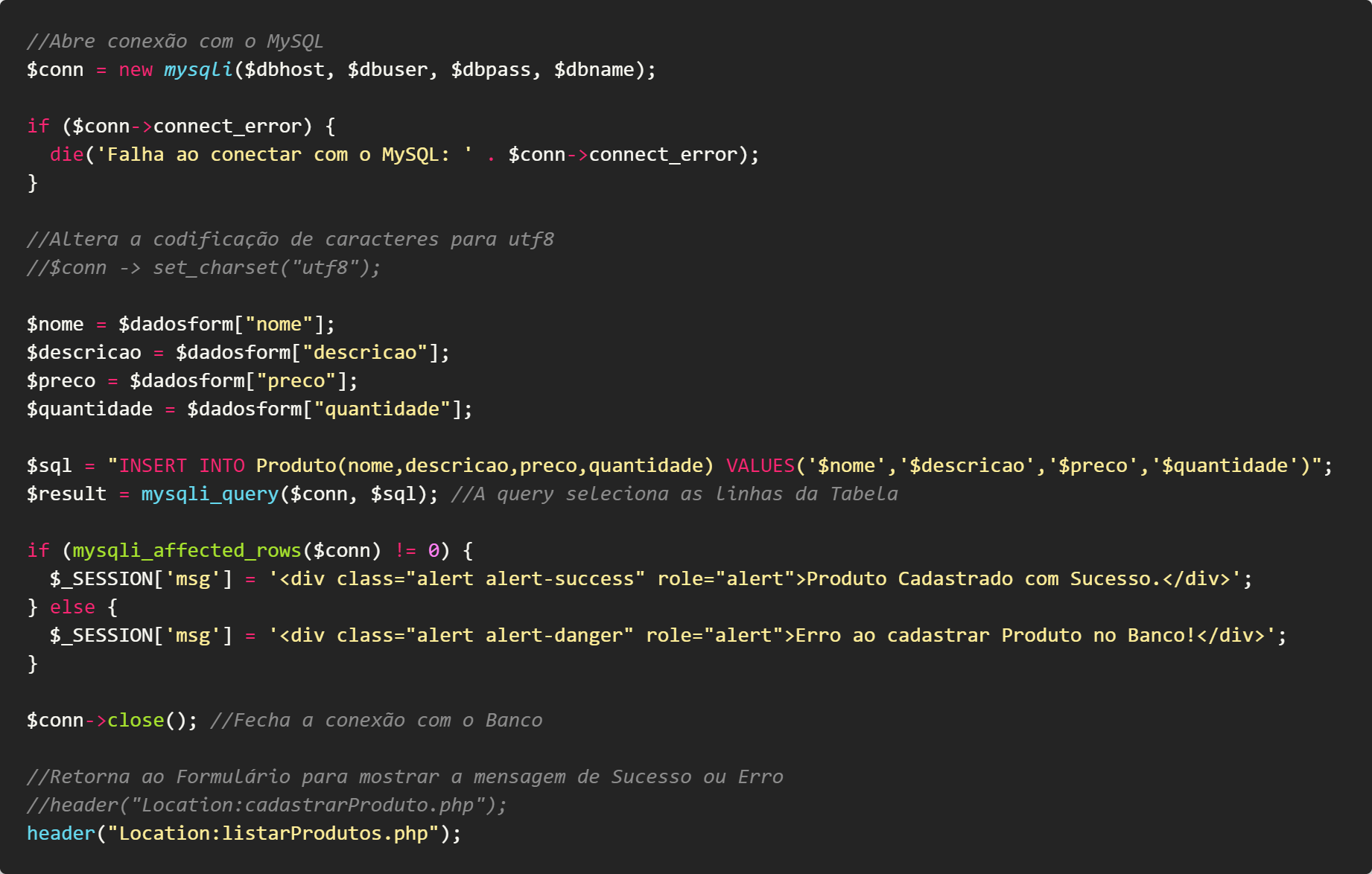
Task: Click the string 'Falha ao conectar com o MySQL: '
Action: pyautogui.click(x=284, y=154)
